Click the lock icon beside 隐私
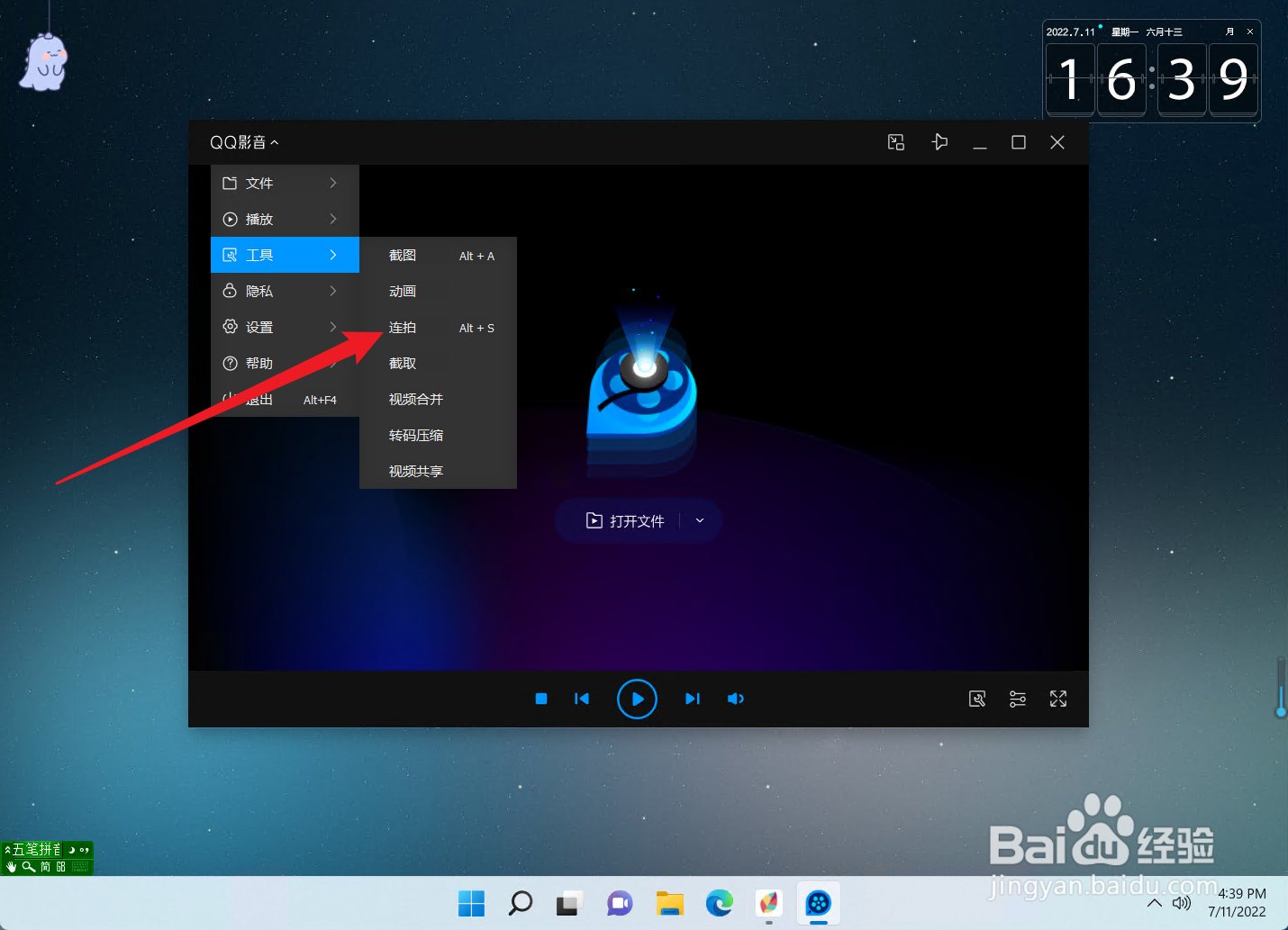1288x930 pixels. [230, 291]
